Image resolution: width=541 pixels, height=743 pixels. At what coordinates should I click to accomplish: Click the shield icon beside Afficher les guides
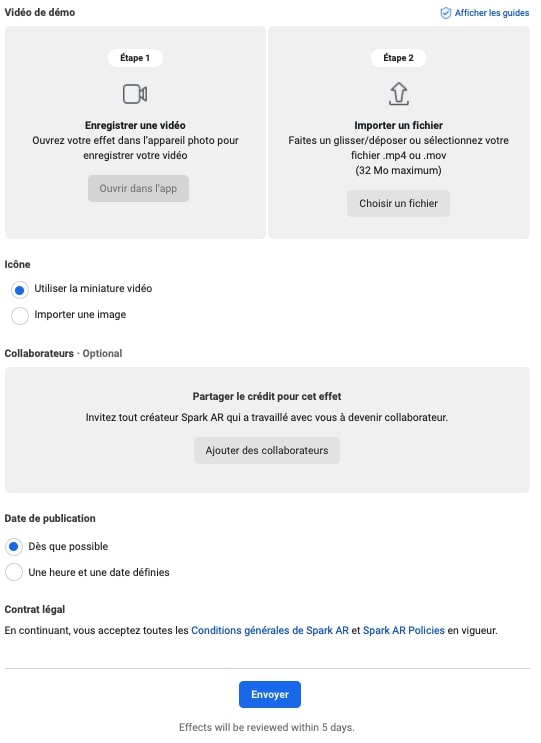click(x=445, y=13)
